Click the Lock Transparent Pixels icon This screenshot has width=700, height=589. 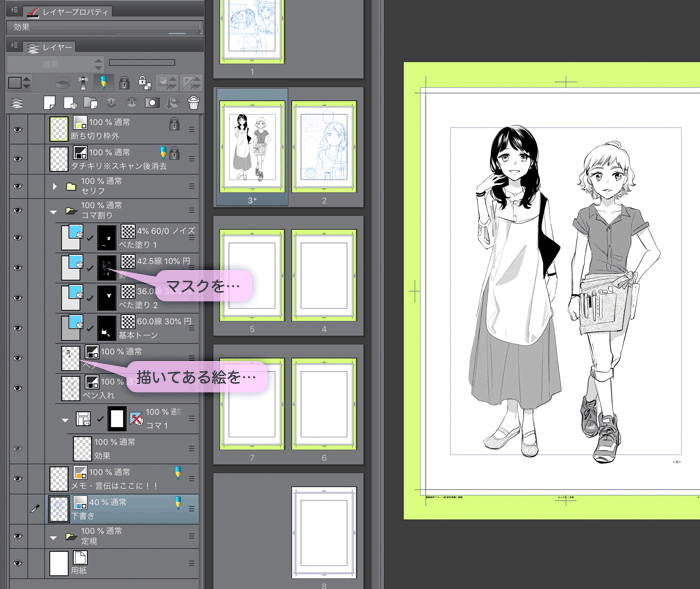(x=145, y=83)
